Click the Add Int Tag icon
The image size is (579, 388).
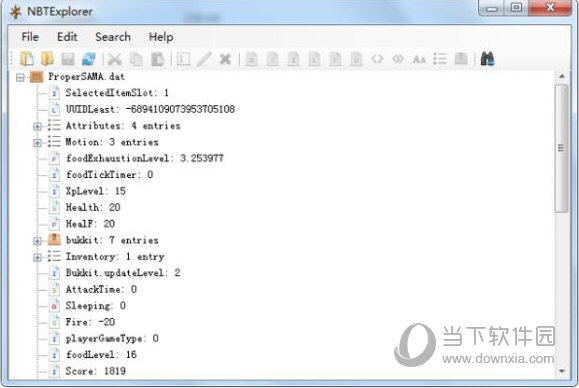click(x=294, y=59)
